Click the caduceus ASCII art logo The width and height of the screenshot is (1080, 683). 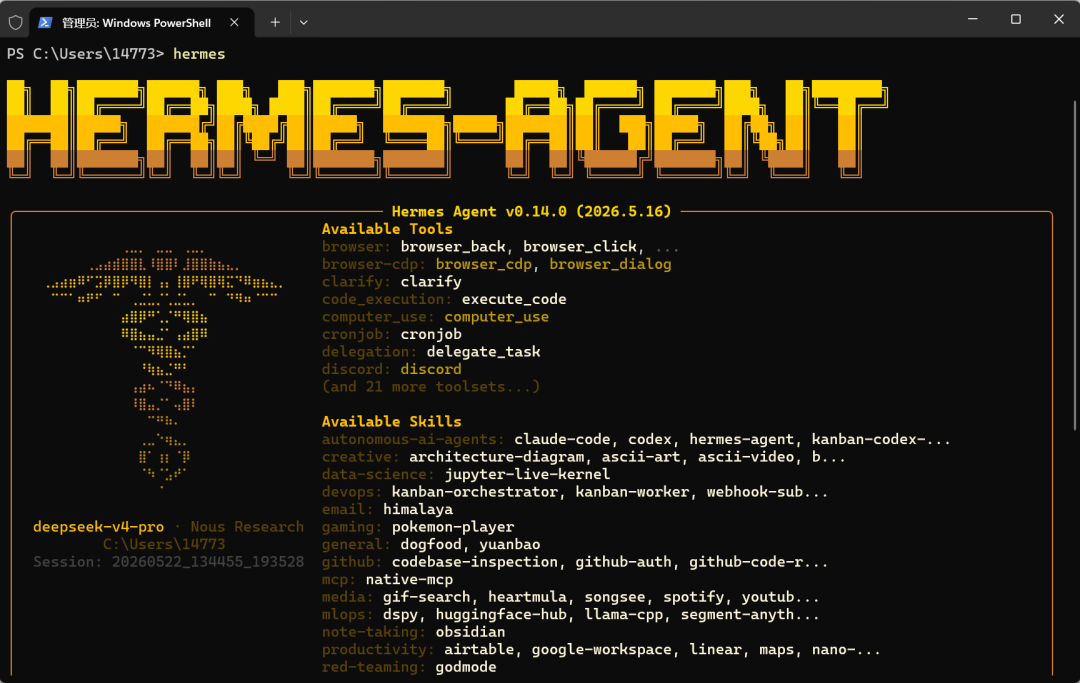tap(164, 368)
